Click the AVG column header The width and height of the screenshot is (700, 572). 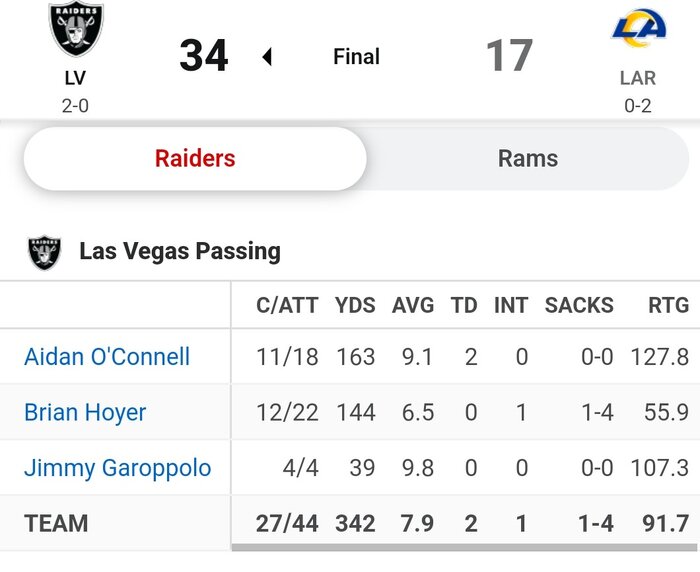413,305
